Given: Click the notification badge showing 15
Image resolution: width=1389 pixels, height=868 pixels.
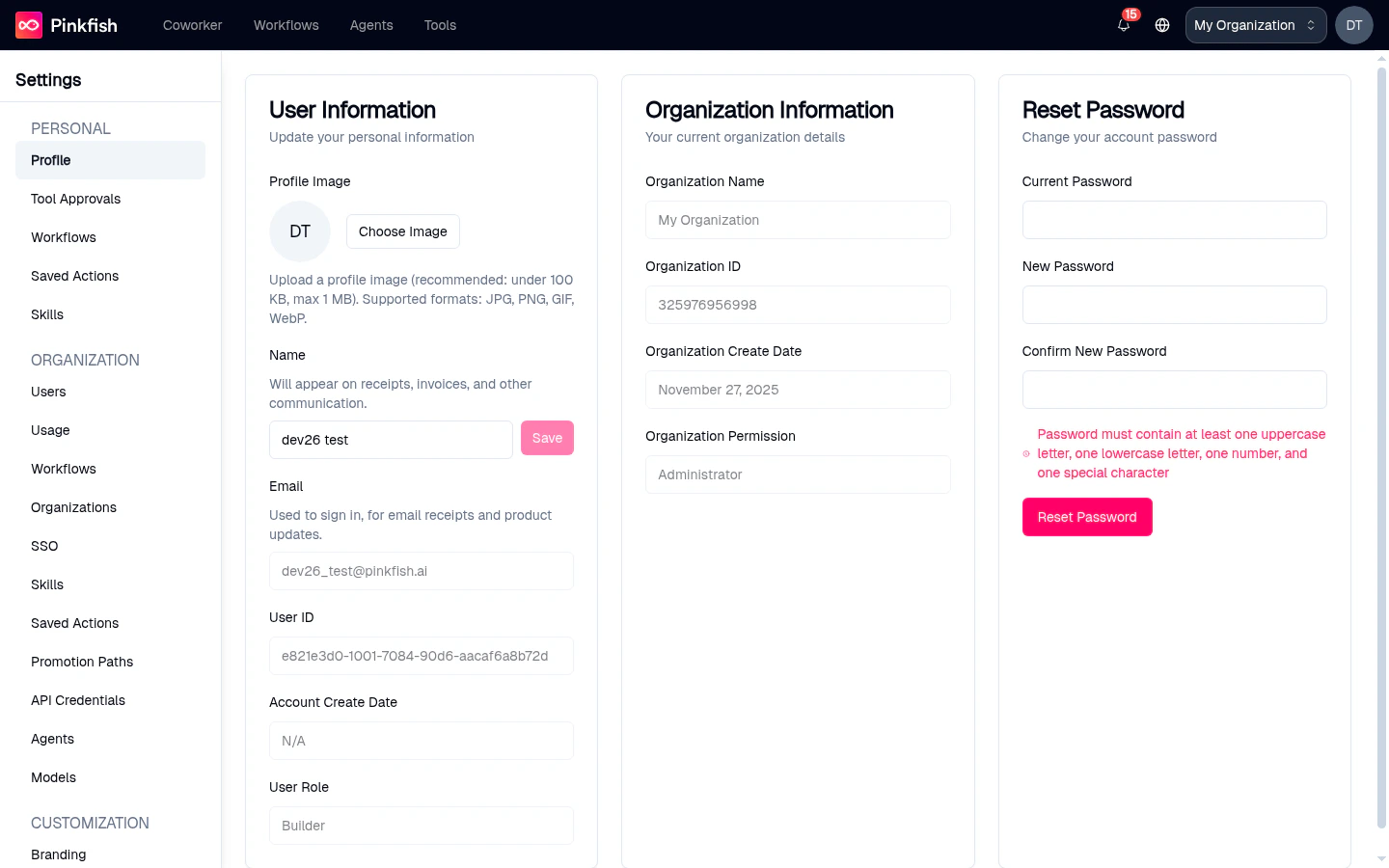Looking at the screenshot, I should 1130,14.
